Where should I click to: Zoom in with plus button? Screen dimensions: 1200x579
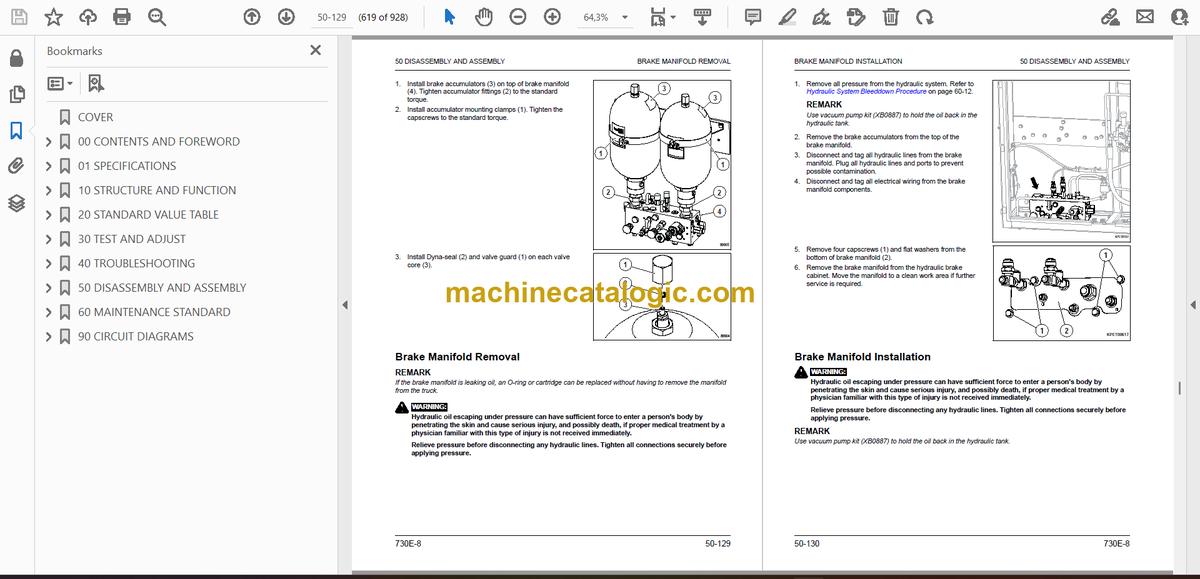pyautogui.click(x=552, y=17)
